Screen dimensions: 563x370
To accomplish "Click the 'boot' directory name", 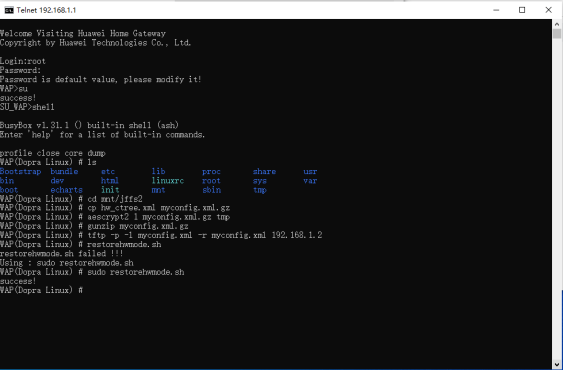I will tap(9, 190).
